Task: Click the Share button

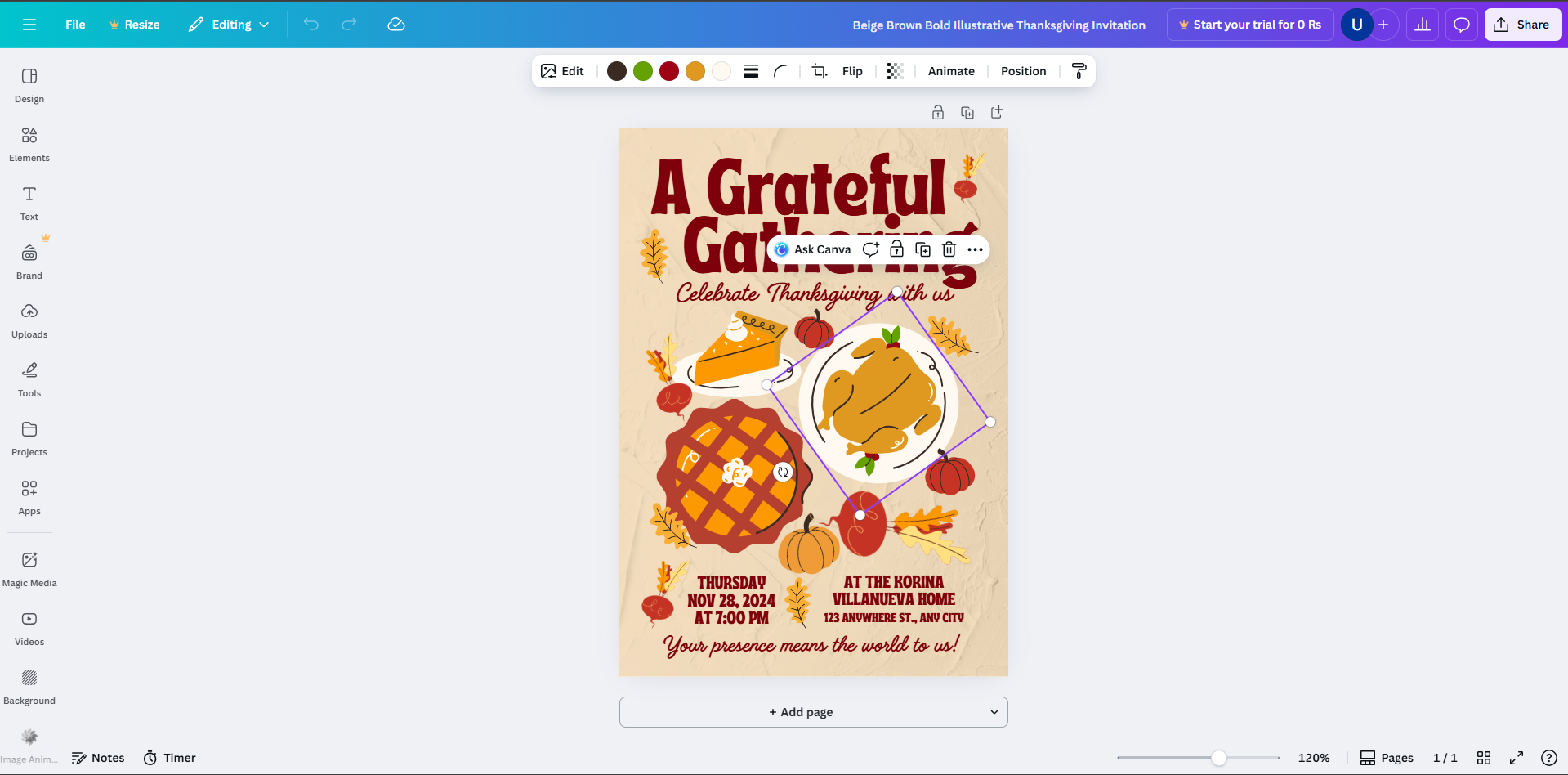Action: click(x=1521, y=25)
